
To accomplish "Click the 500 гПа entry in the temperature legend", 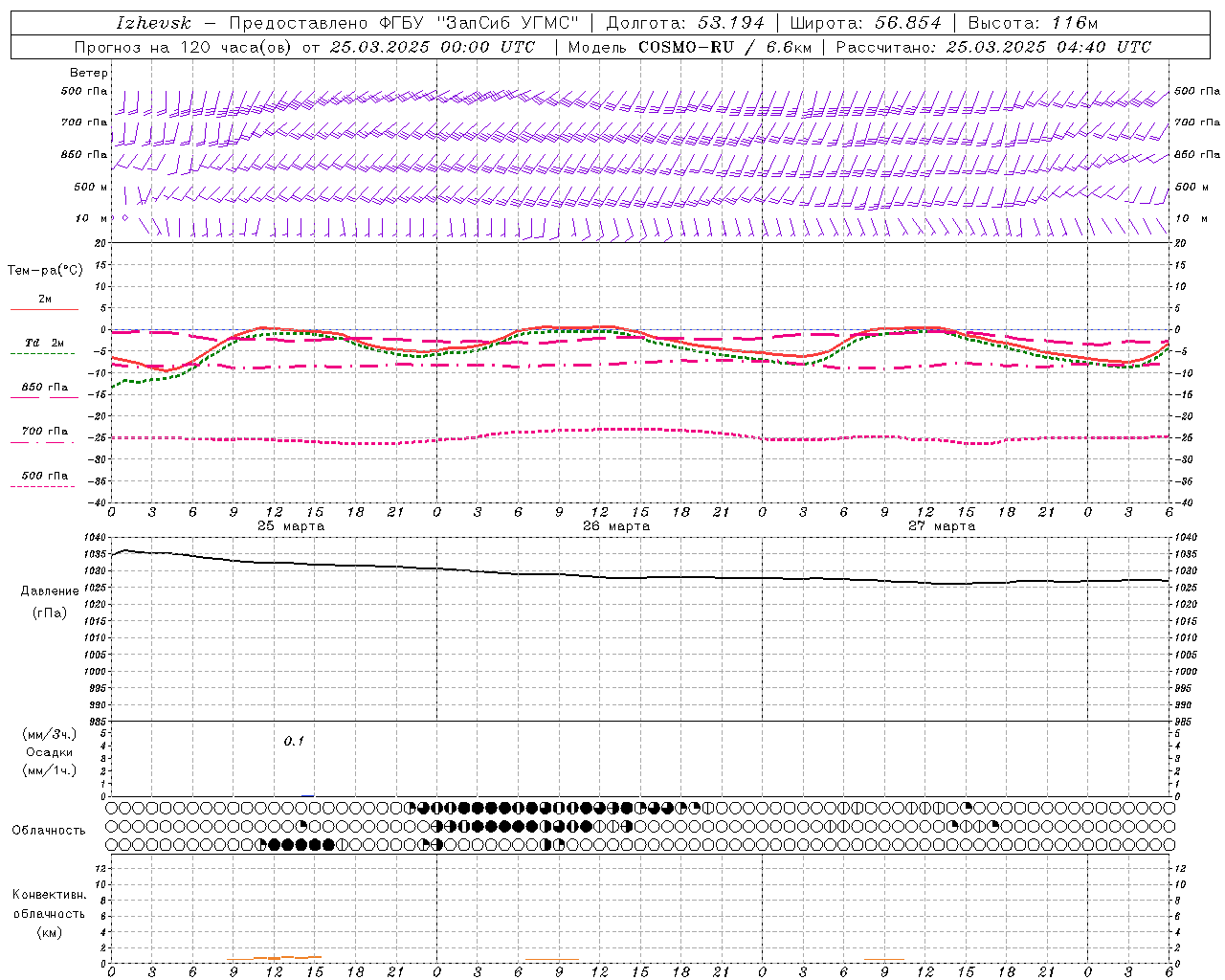I will pos(45,476).
